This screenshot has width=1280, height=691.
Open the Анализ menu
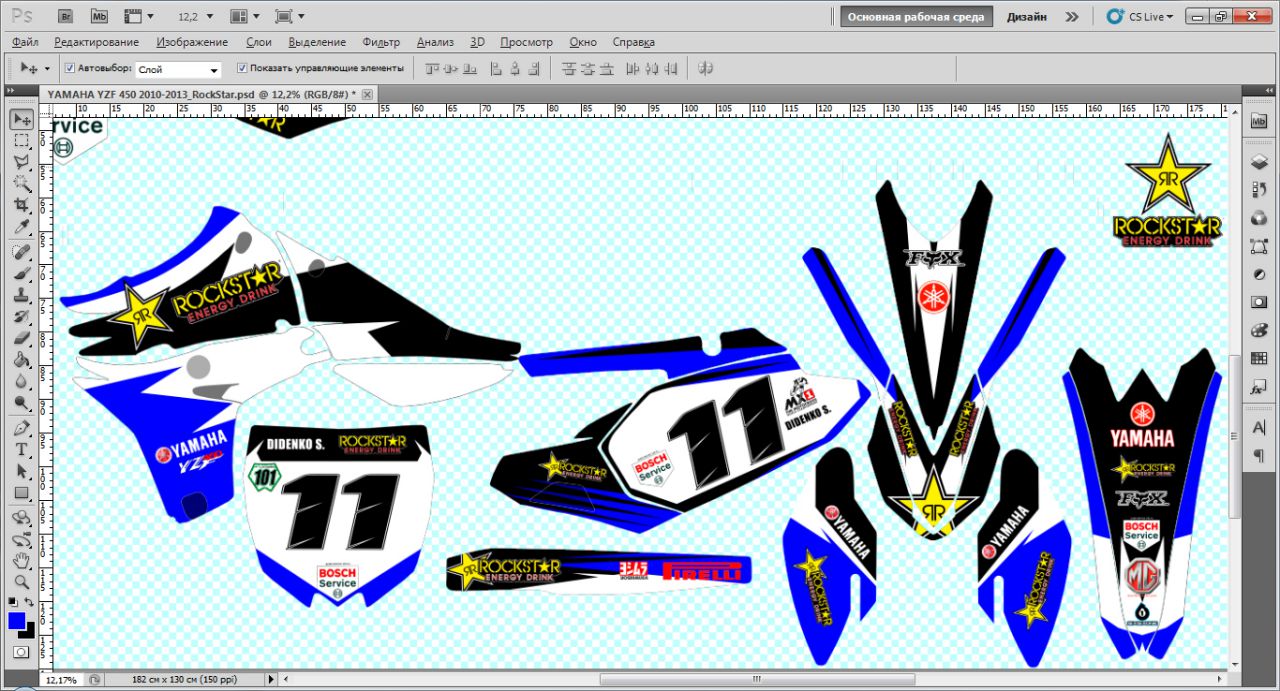(435, 42)
